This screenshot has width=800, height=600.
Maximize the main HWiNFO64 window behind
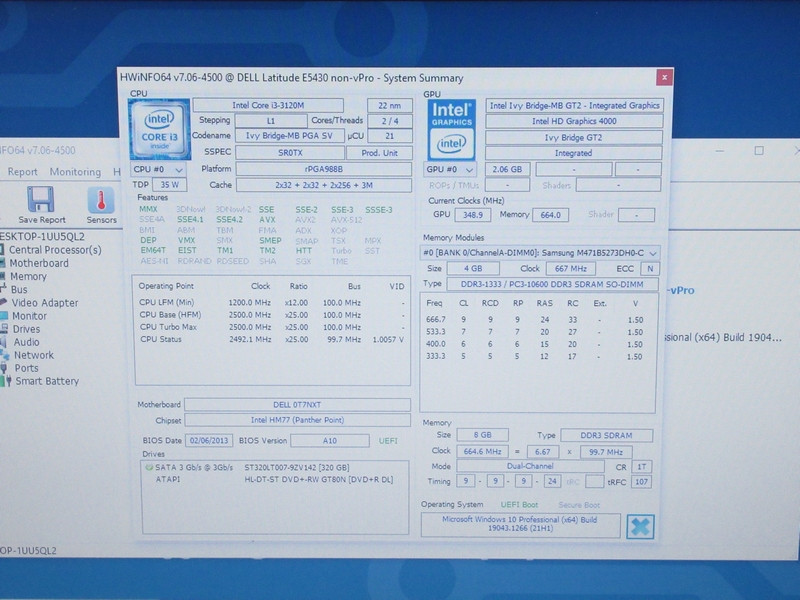coord(759,151)
